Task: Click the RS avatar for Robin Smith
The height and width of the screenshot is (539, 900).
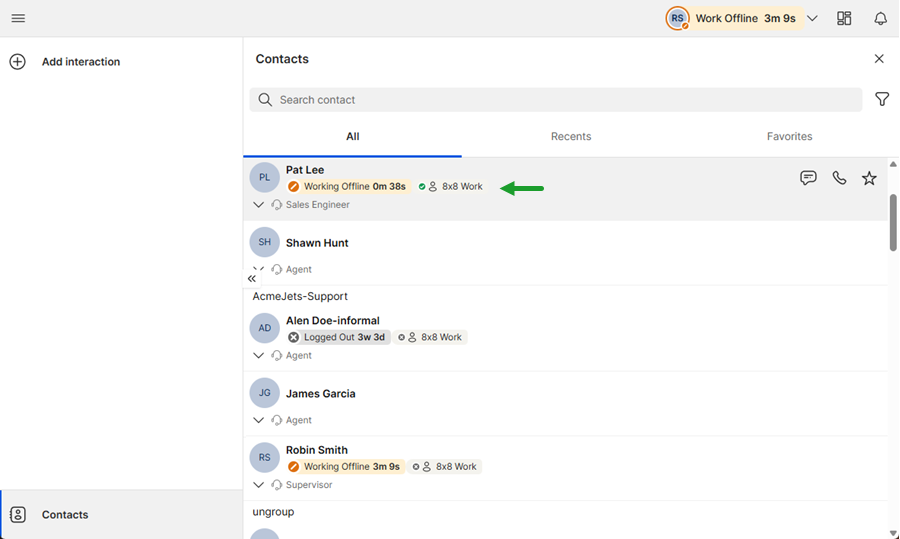Action: click(x=264, y=457)
